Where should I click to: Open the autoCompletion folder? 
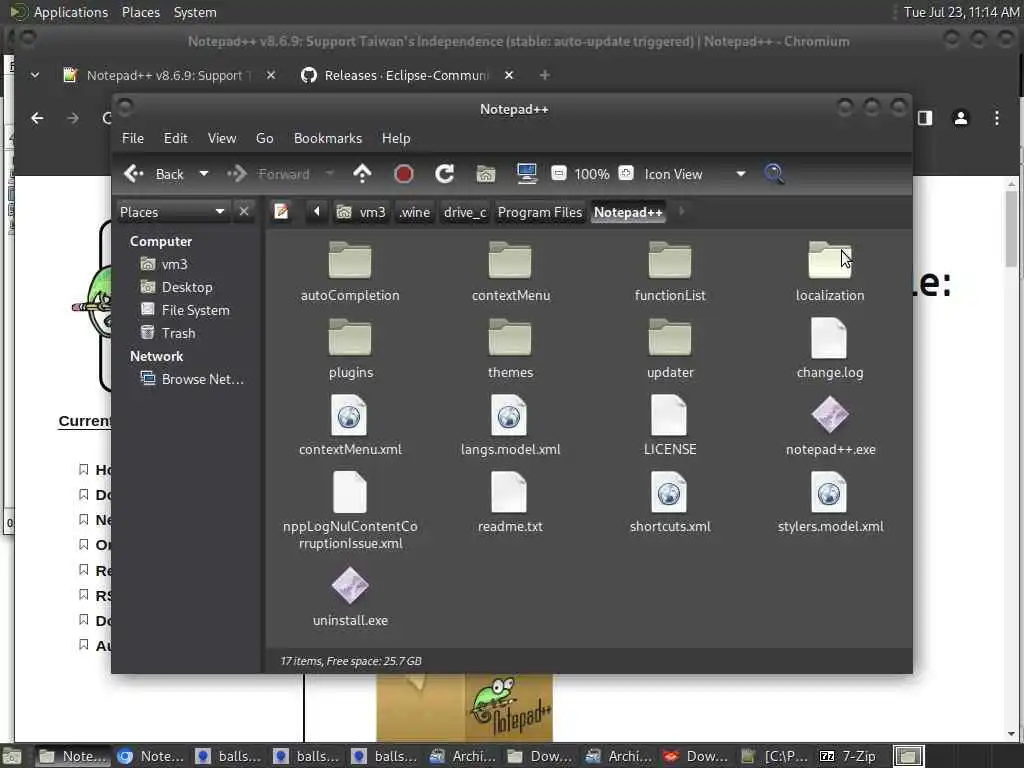click(x=350, y=271)
